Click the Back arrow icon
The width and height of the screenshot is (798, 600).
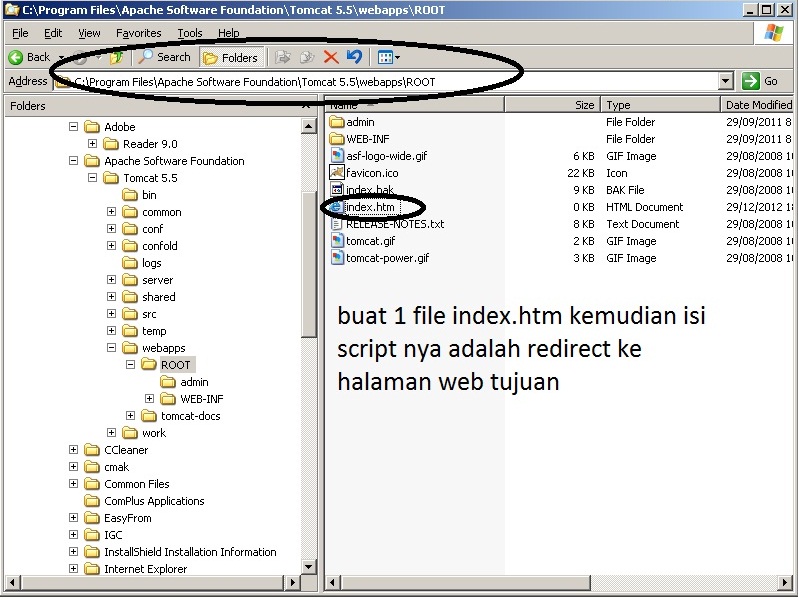point(16,57)
